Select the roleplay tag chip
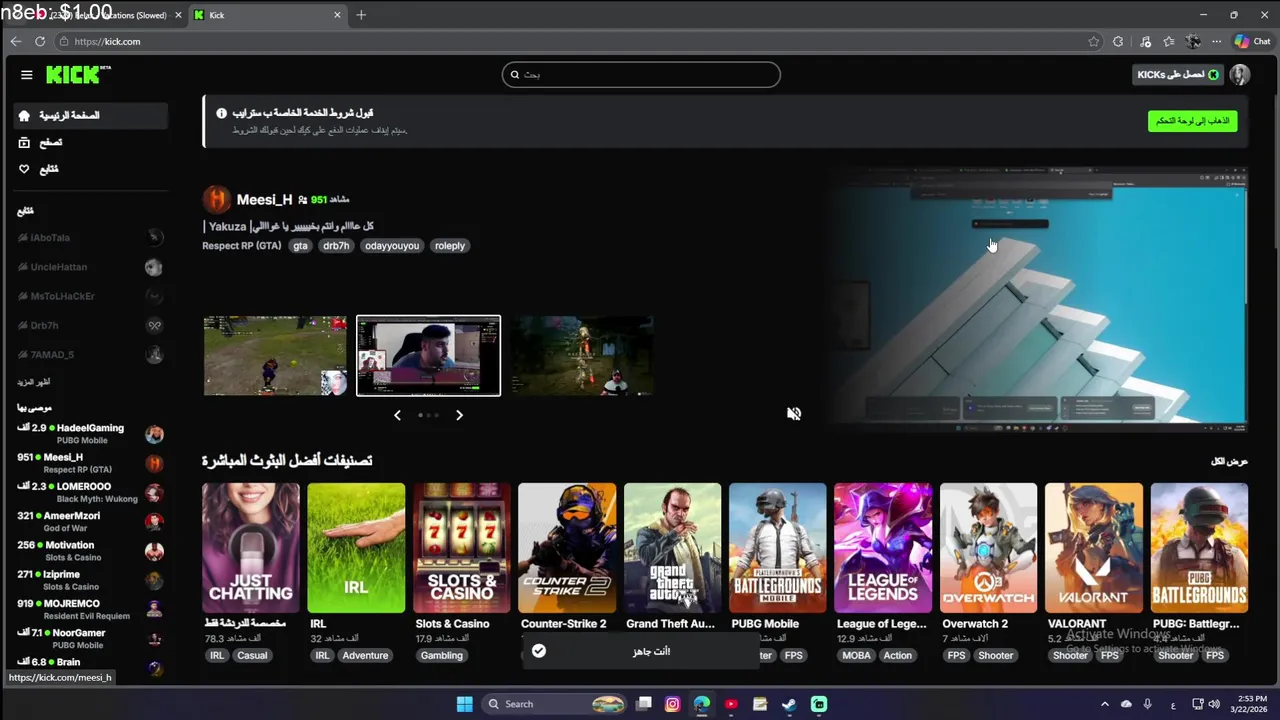Screen dimensions: 1280x720 click(x=450, y=246)
